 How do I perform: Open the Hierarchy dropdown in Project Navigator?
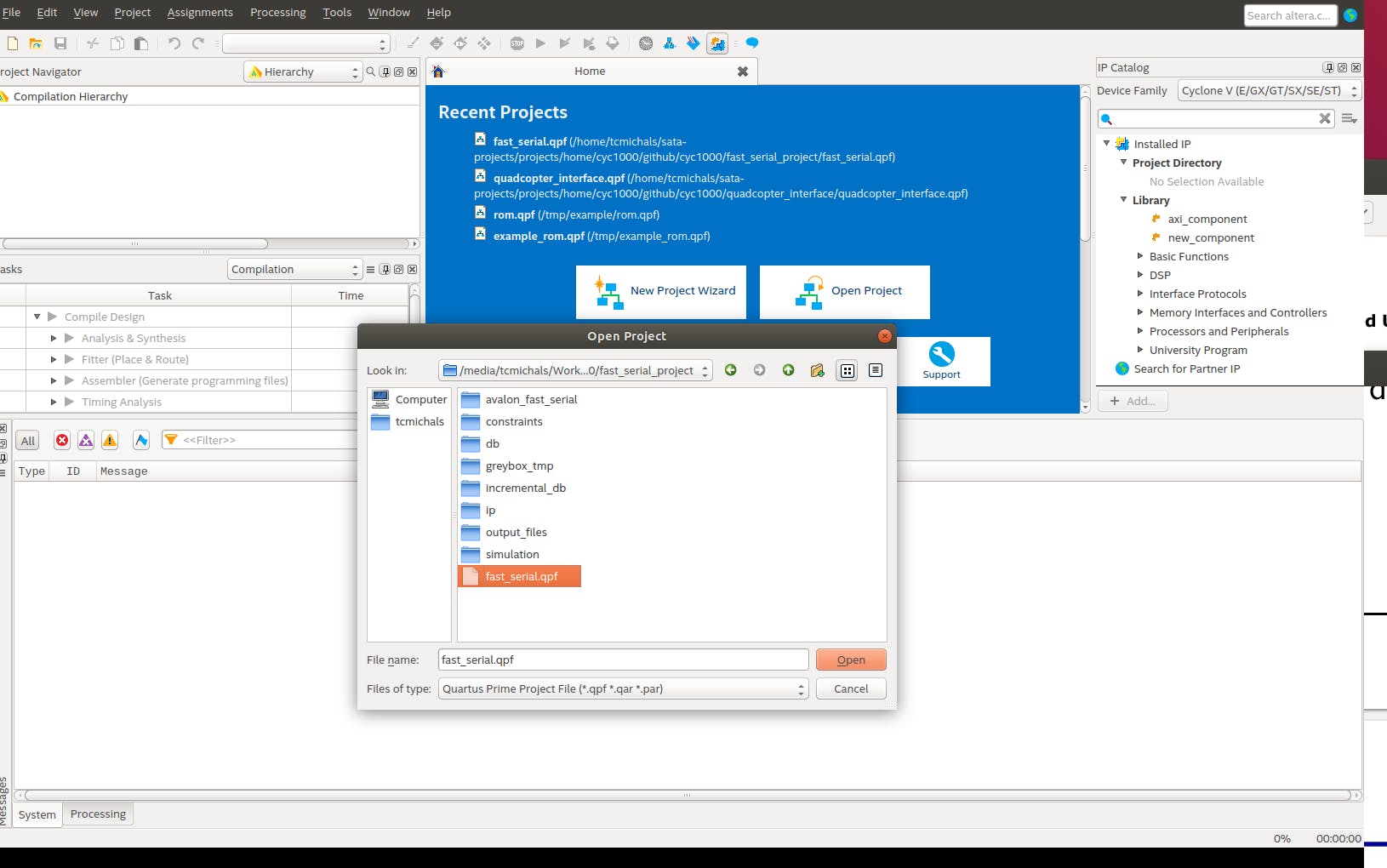click(x=304, y=72)
